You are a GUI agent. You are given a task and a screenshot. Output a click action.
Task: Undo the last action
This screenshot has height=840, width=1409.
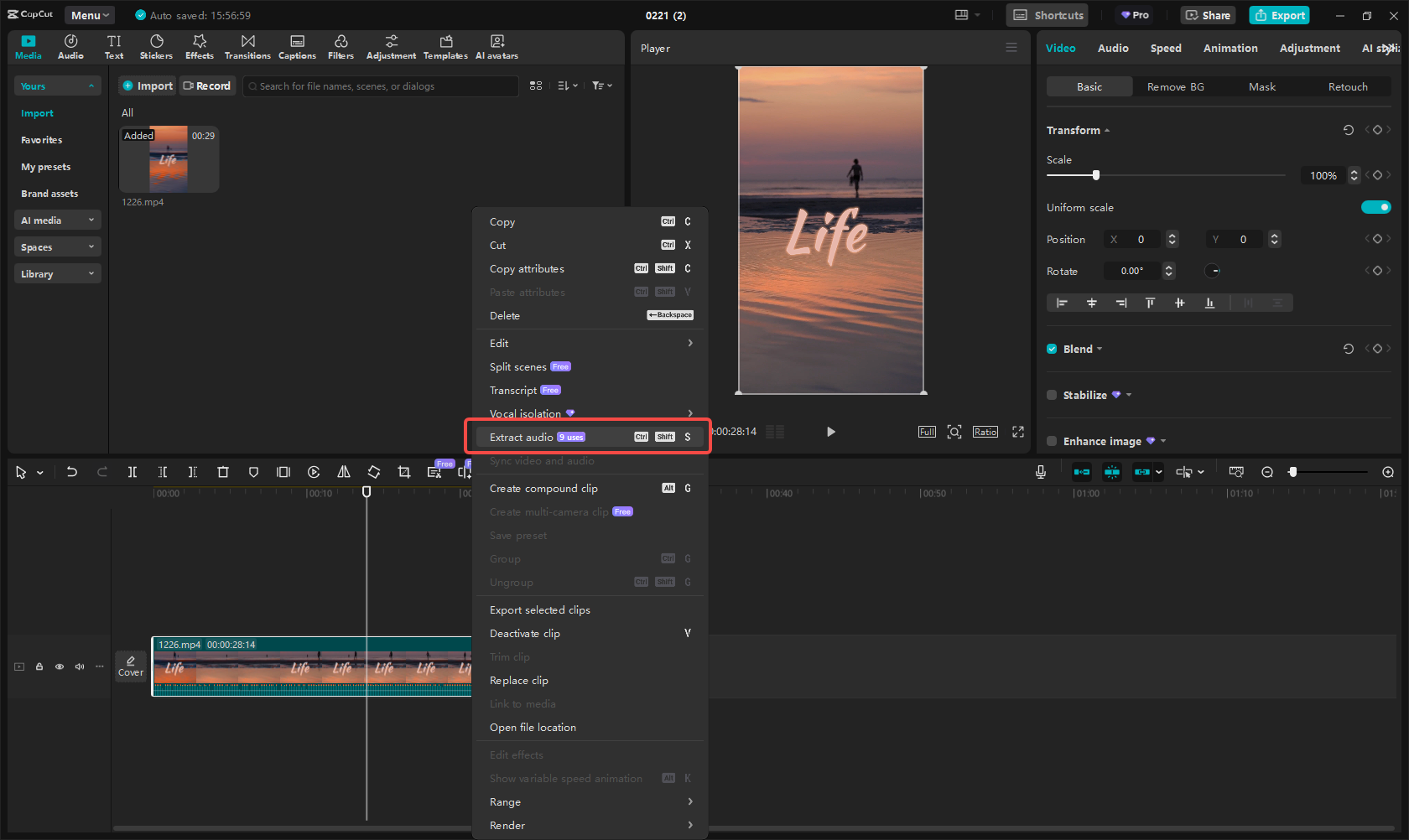[x=72, y=472]
